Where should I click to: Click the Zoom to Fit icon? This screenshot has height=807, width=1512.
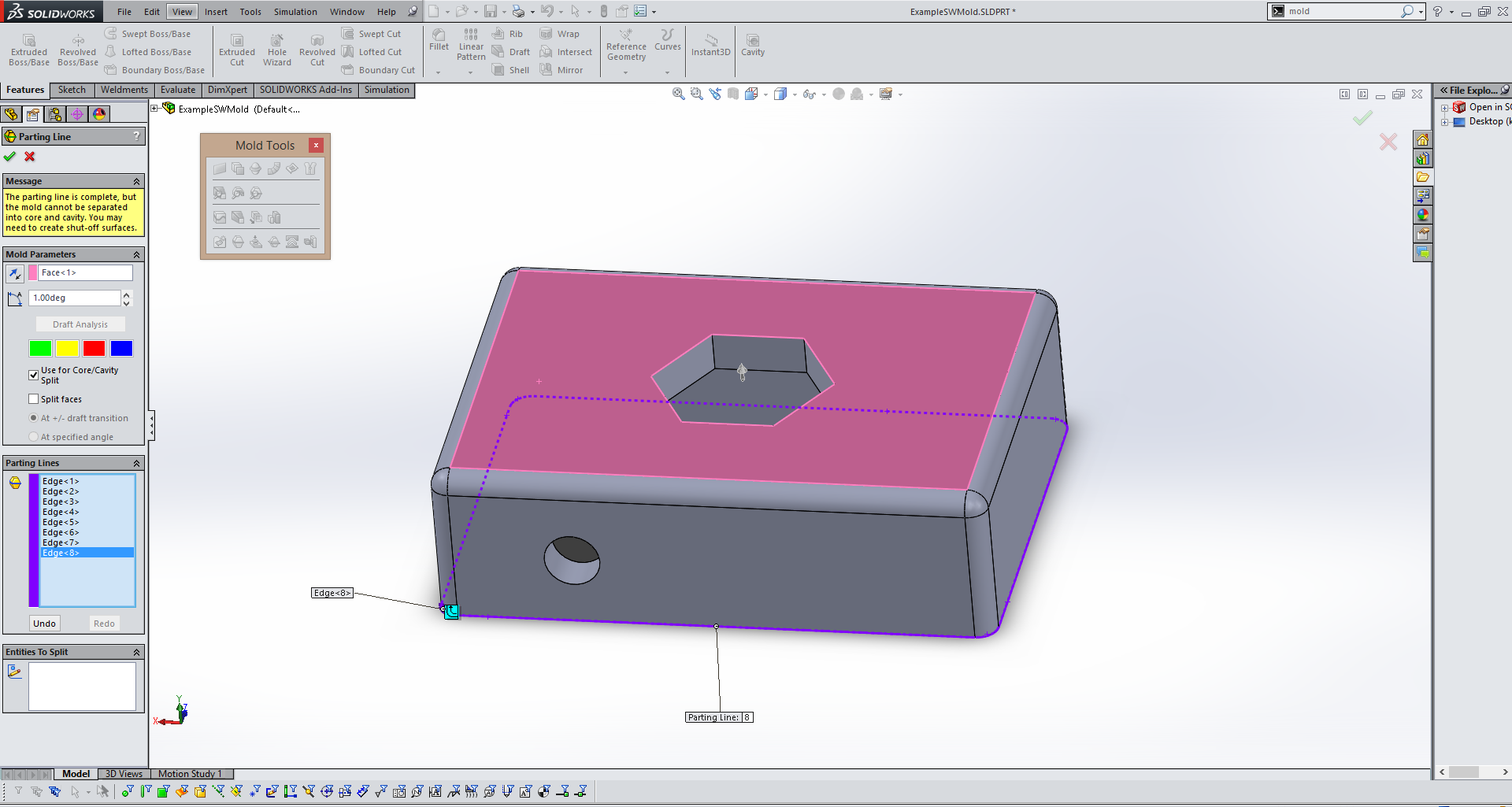(x=678, y=94)
